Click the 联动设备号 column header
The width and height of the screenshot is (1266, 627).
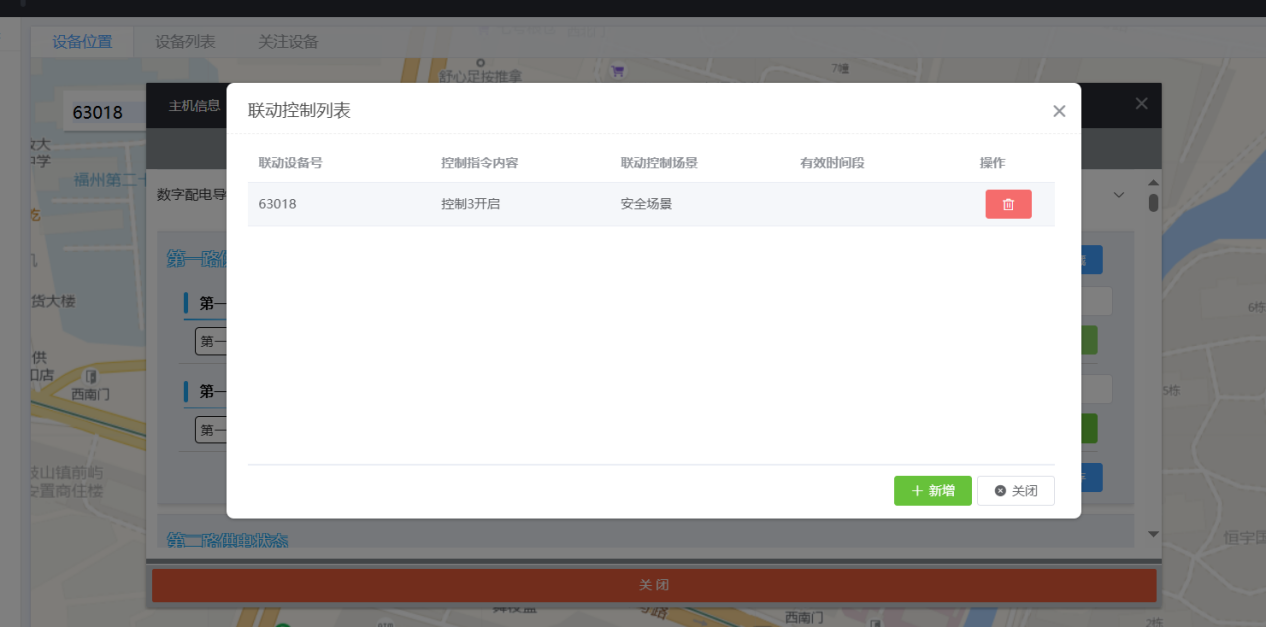tap(290, 163)
